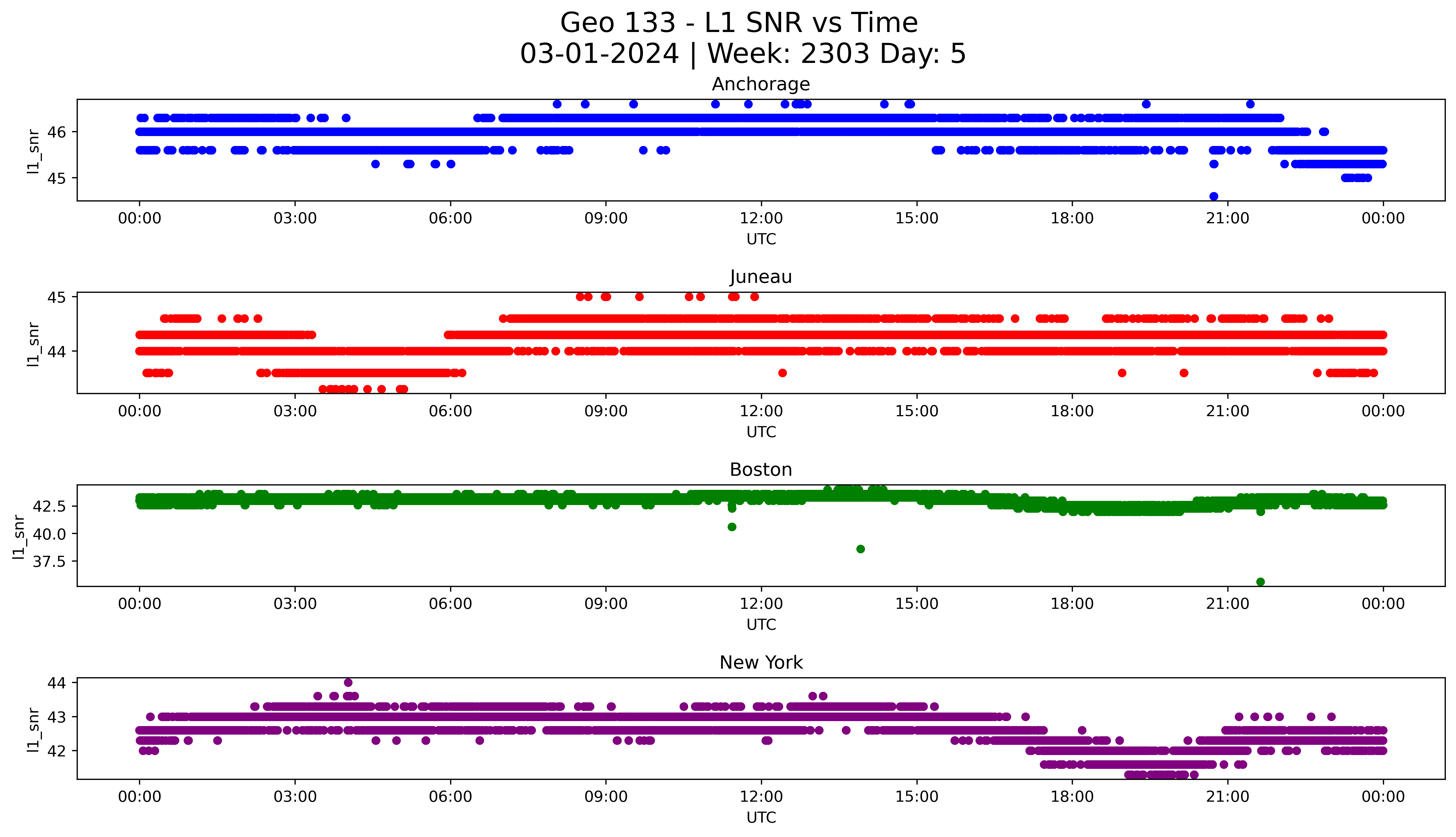
Task: Click the Boston green outlier point near 38.5
Action: tap(861, 549)
